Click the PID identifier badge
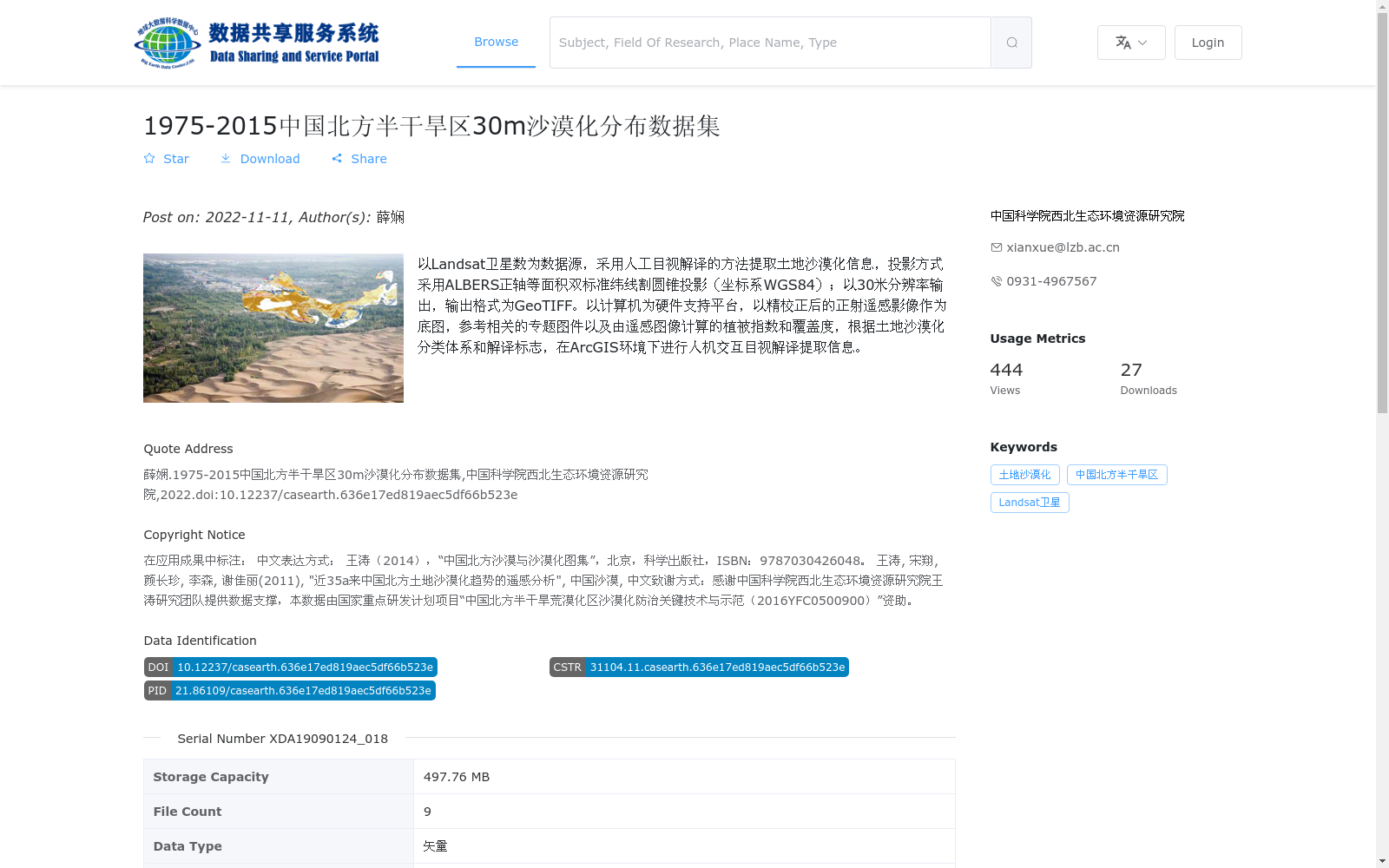Screen dimensions: 1389x868 289,691
